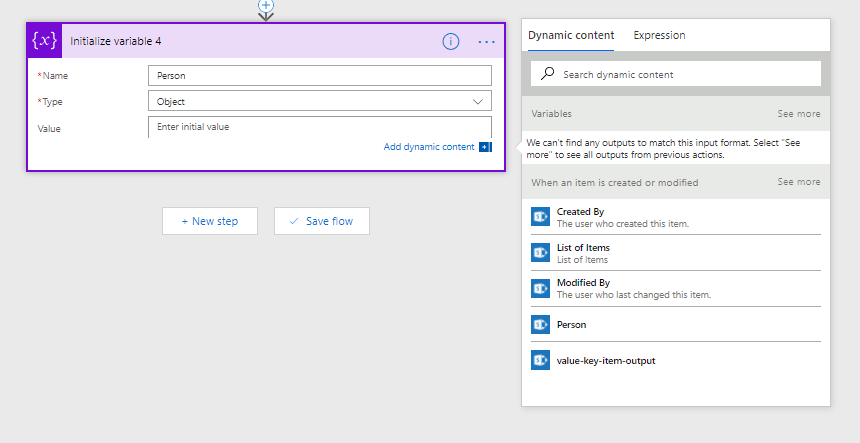This screenshot has height=443, width=860.
Task: Switch to the Expression tab
Action: pyautogui.click(x=659, y=35)
